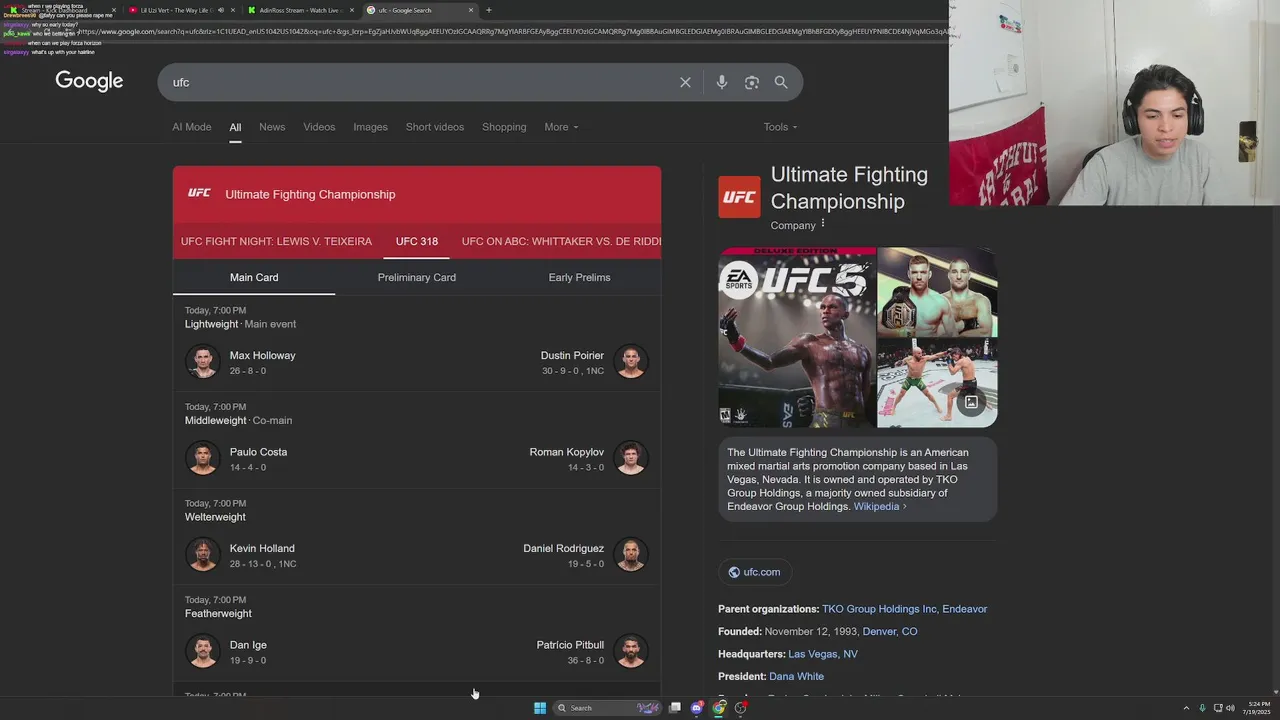Switch to the News results tab
1280x720 pixels.
tap(272, 127)
